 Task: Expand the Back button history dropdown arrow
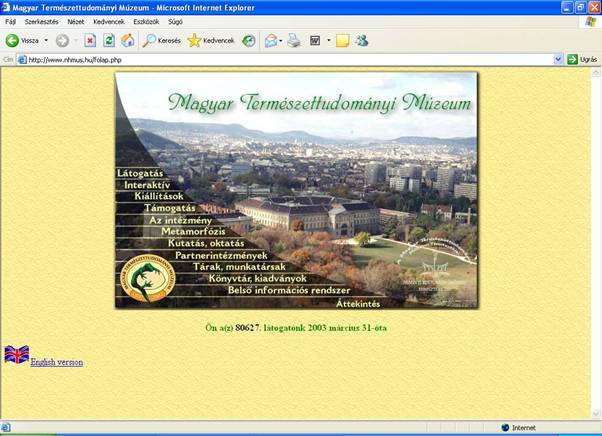click(x=46, y=41)
